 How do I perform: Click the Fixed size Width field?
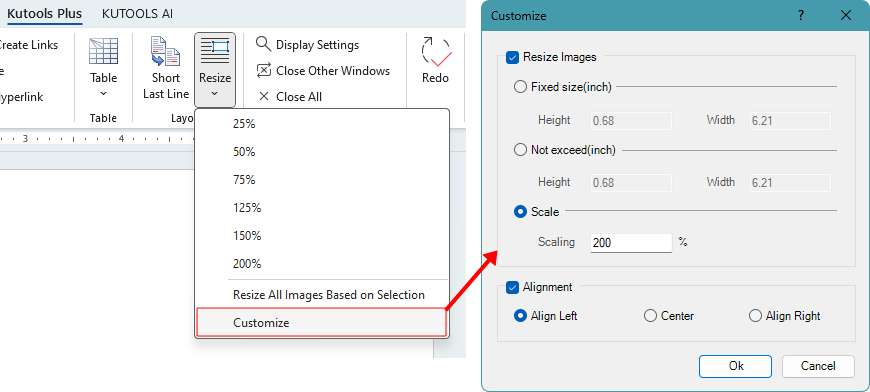[x=790, y=121]
